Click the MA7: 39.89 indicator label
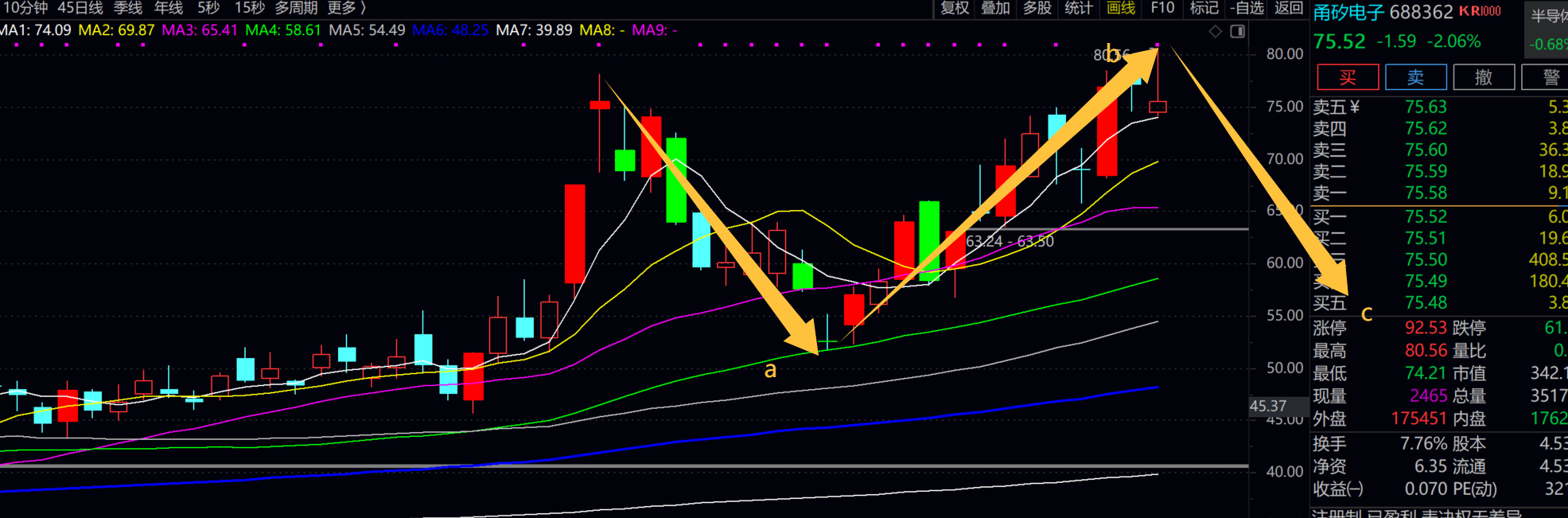 click(x=534, y=30)
